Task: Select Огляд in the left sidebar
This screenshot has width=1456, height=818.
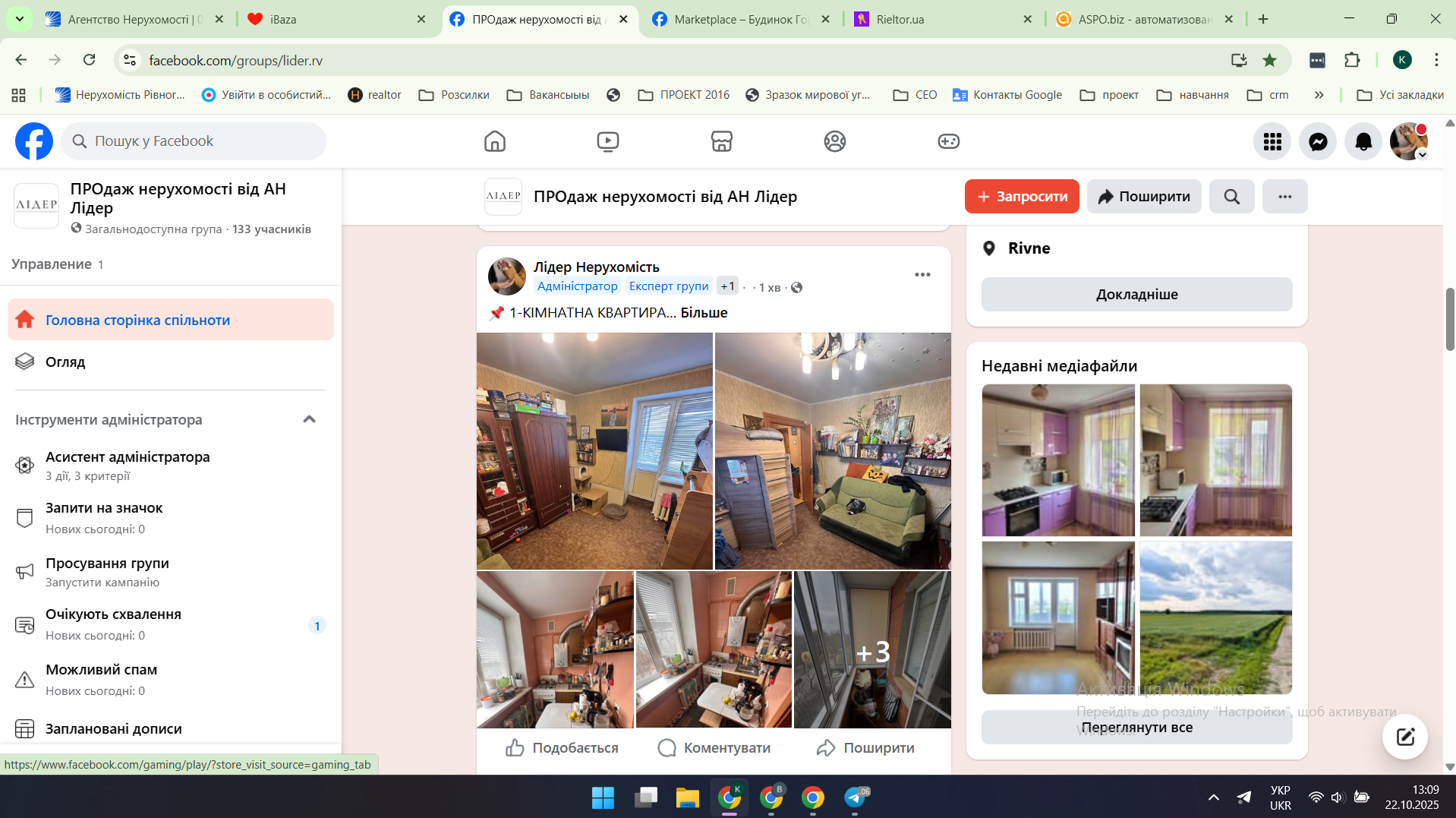Action: 65,362
